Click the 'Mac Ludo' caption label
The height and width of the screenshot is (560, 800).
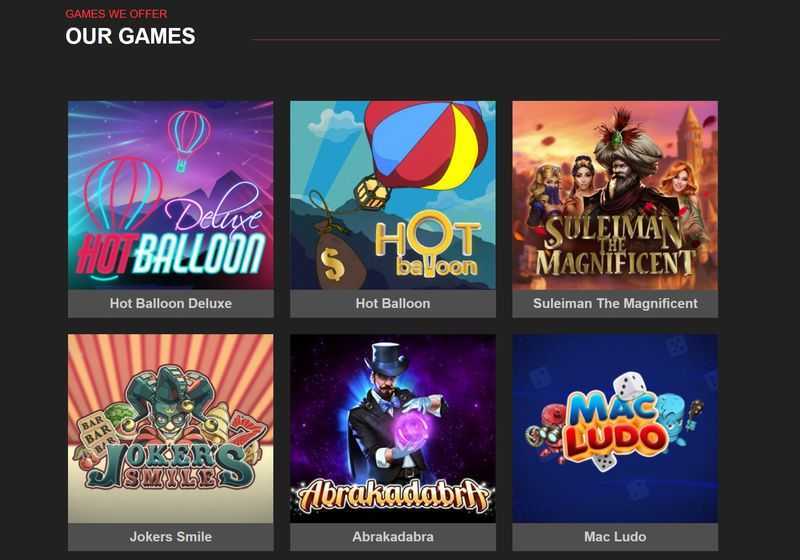click(x=615, y=537)
